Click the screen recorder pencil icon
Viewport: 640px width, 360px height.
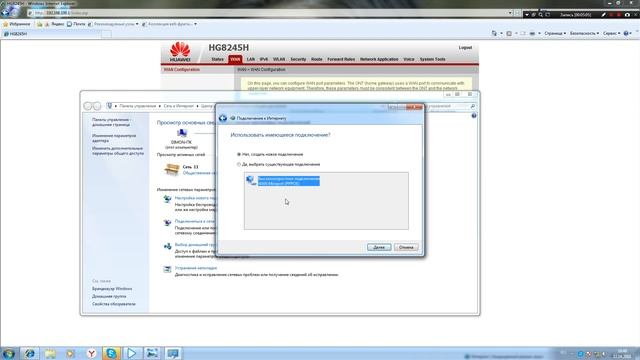tap(603, 15)
